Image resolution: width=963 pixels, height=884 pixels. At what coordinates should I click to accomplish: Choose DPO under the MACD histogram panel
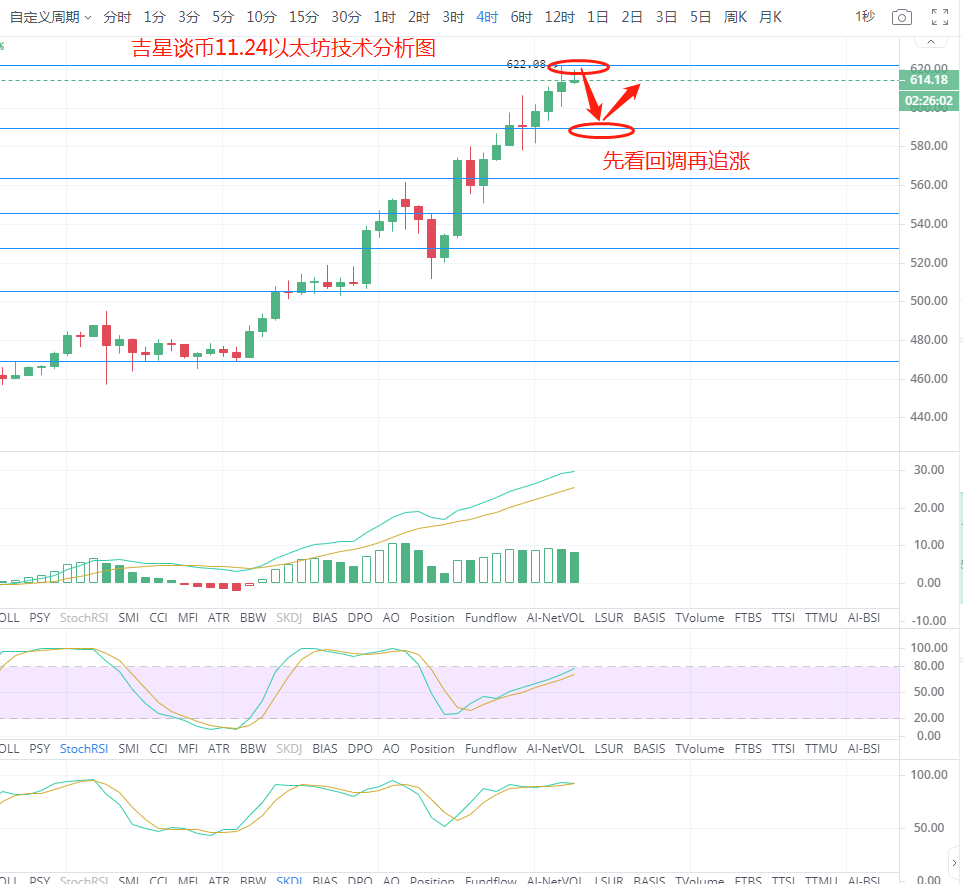tap(360, 617)
